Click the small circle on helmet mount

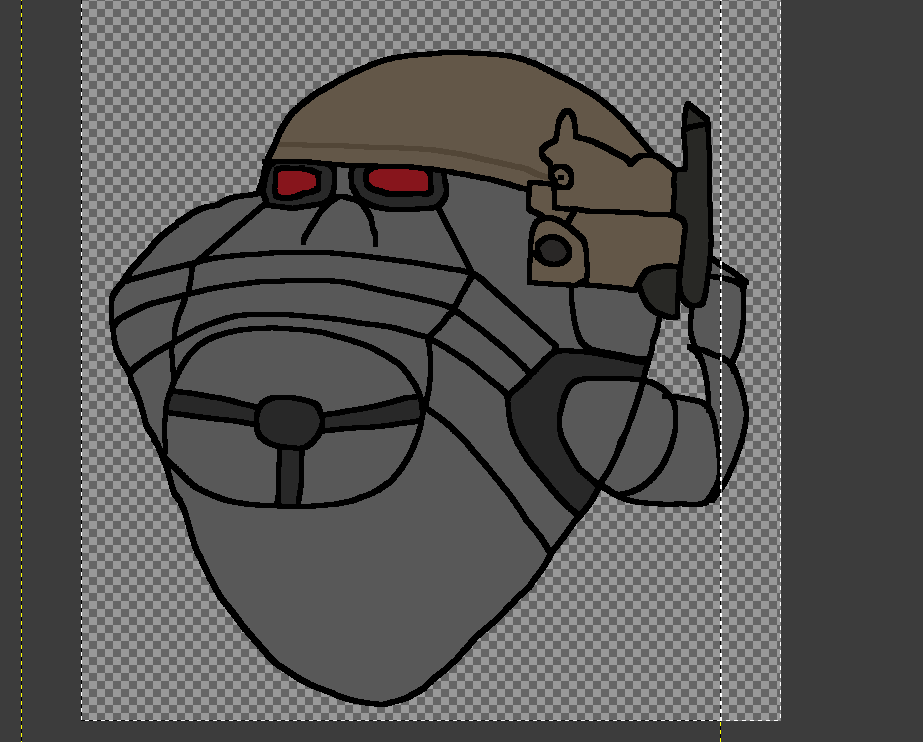click(x=561, y=177)
